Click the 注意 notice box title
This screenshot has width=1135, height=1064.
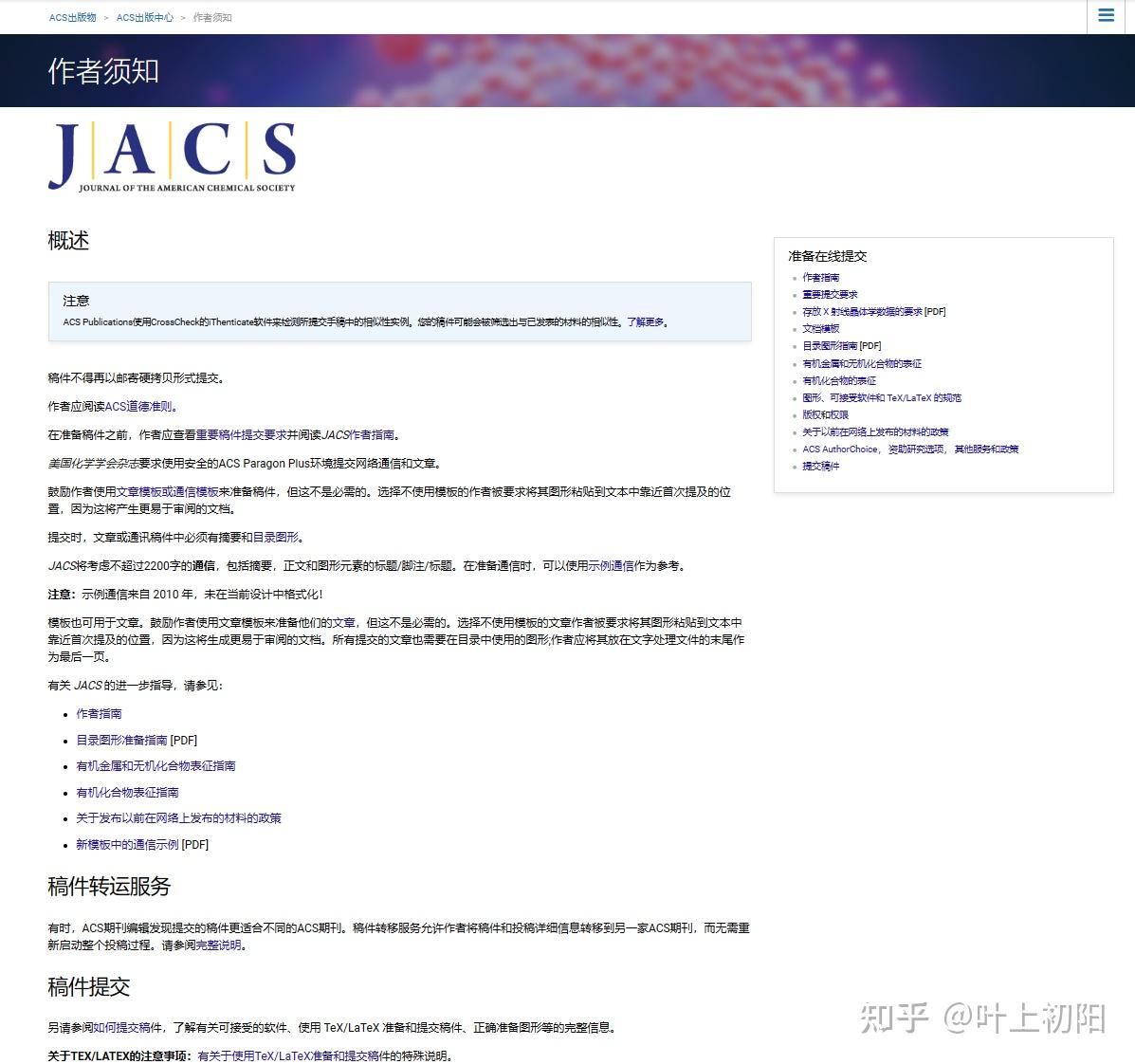(x=76, y=302)
